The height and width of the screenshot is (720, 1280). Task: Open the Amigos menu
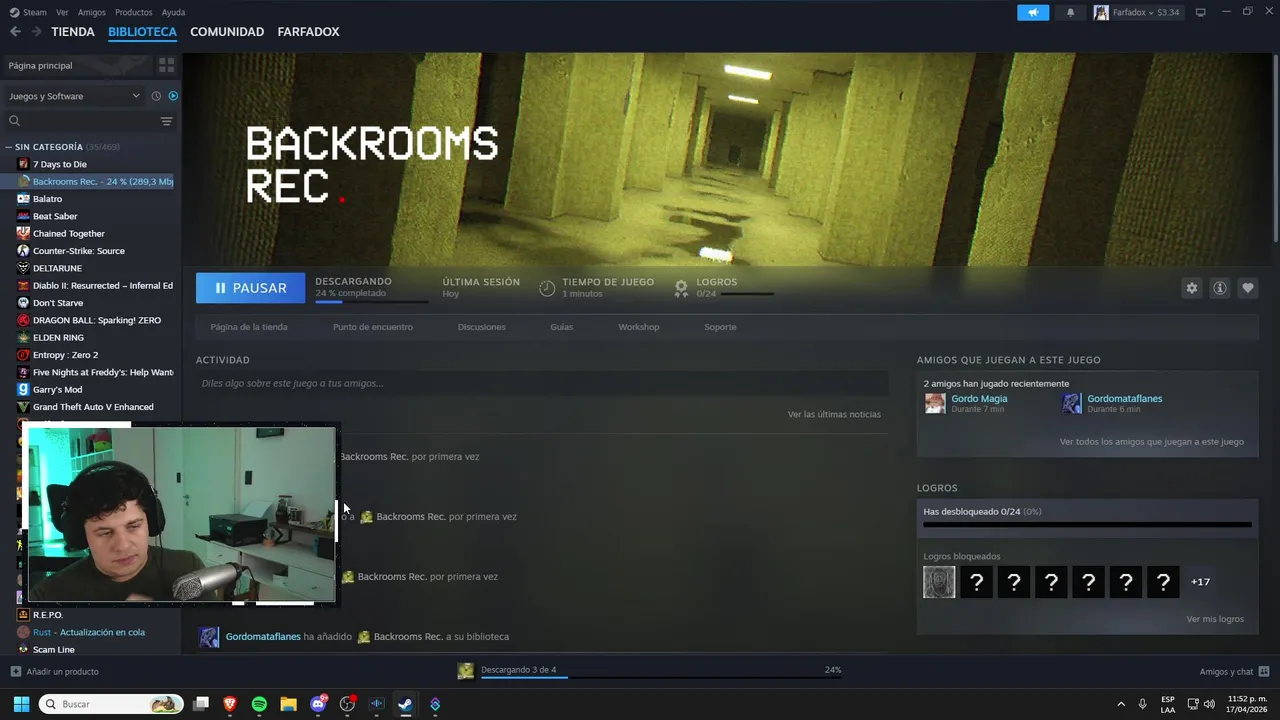coord(91,12)
